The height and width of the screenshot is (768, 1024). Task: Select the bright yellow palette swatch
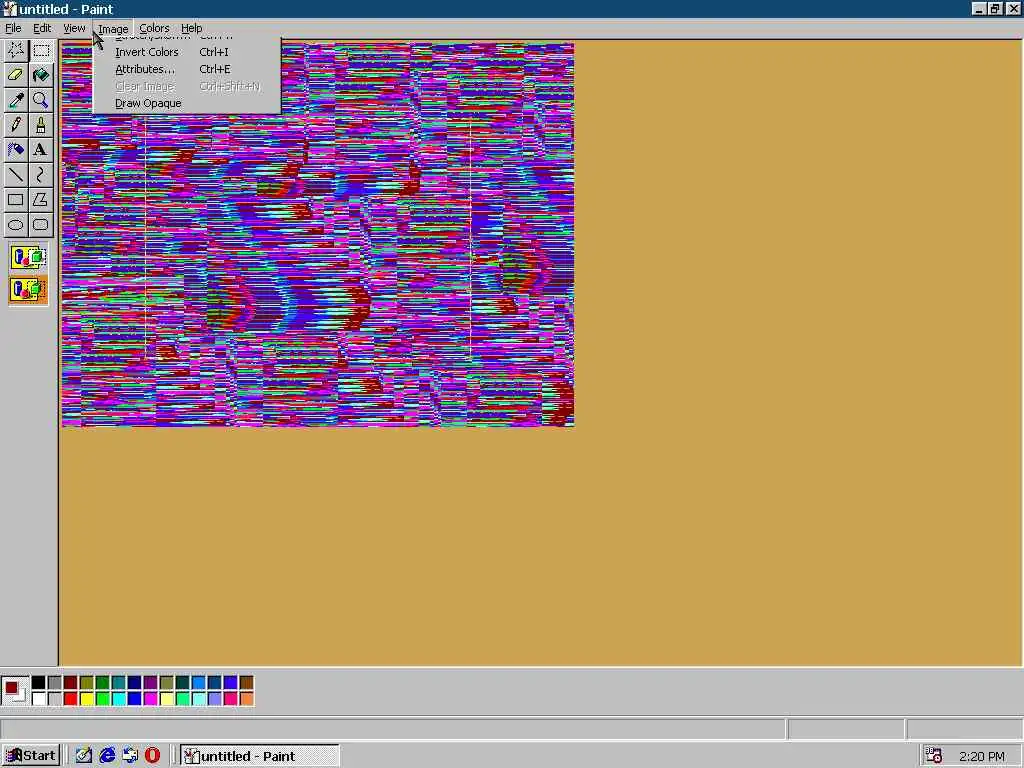86,699
